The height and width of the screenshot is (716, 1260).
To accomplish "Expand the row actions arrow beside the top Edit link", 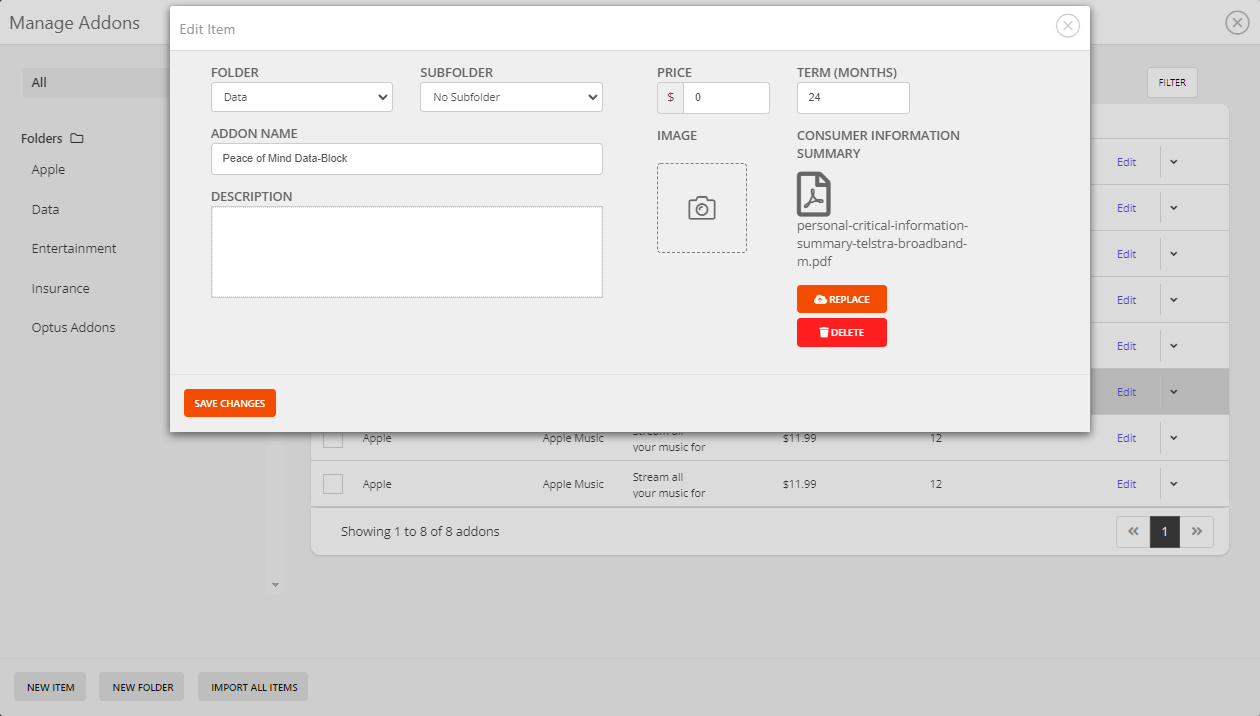I will click(1174, 162).
